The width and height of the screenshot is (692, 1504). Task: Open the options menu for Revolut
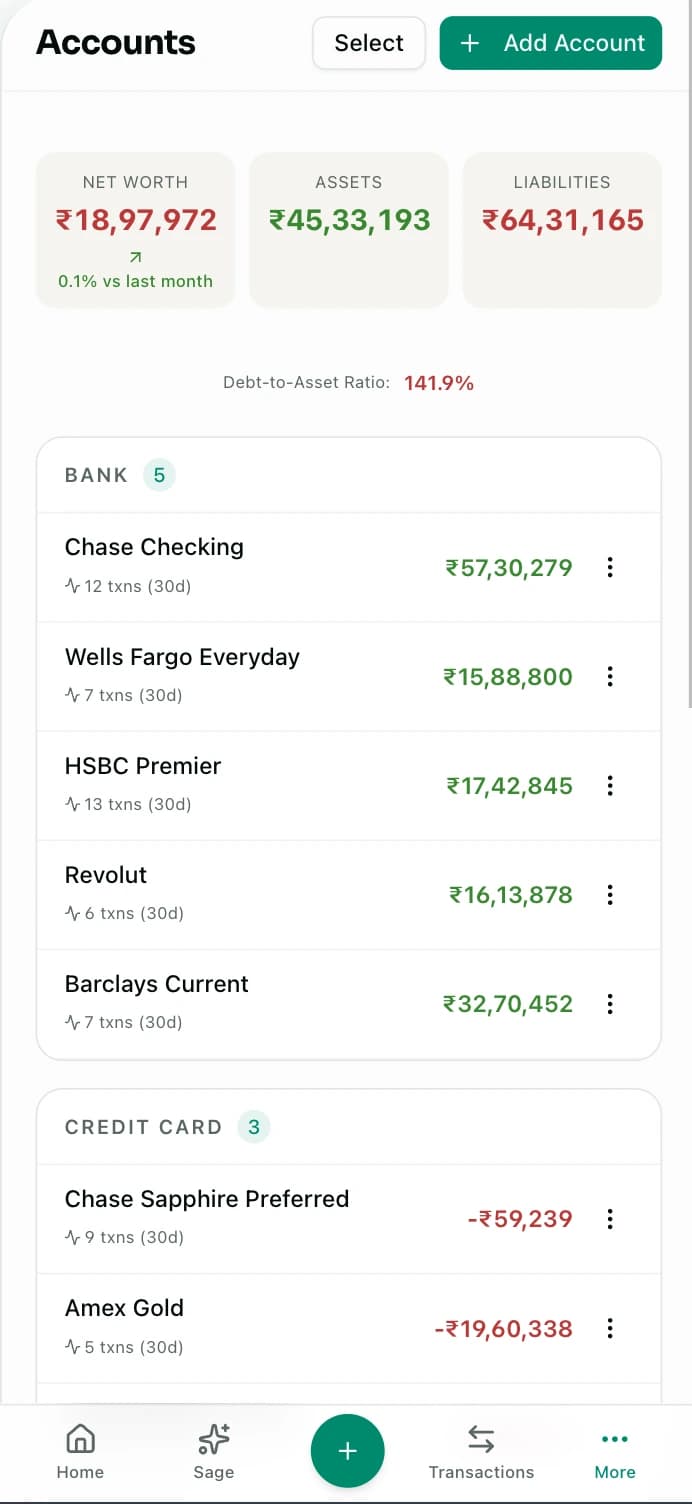[610, 895]
